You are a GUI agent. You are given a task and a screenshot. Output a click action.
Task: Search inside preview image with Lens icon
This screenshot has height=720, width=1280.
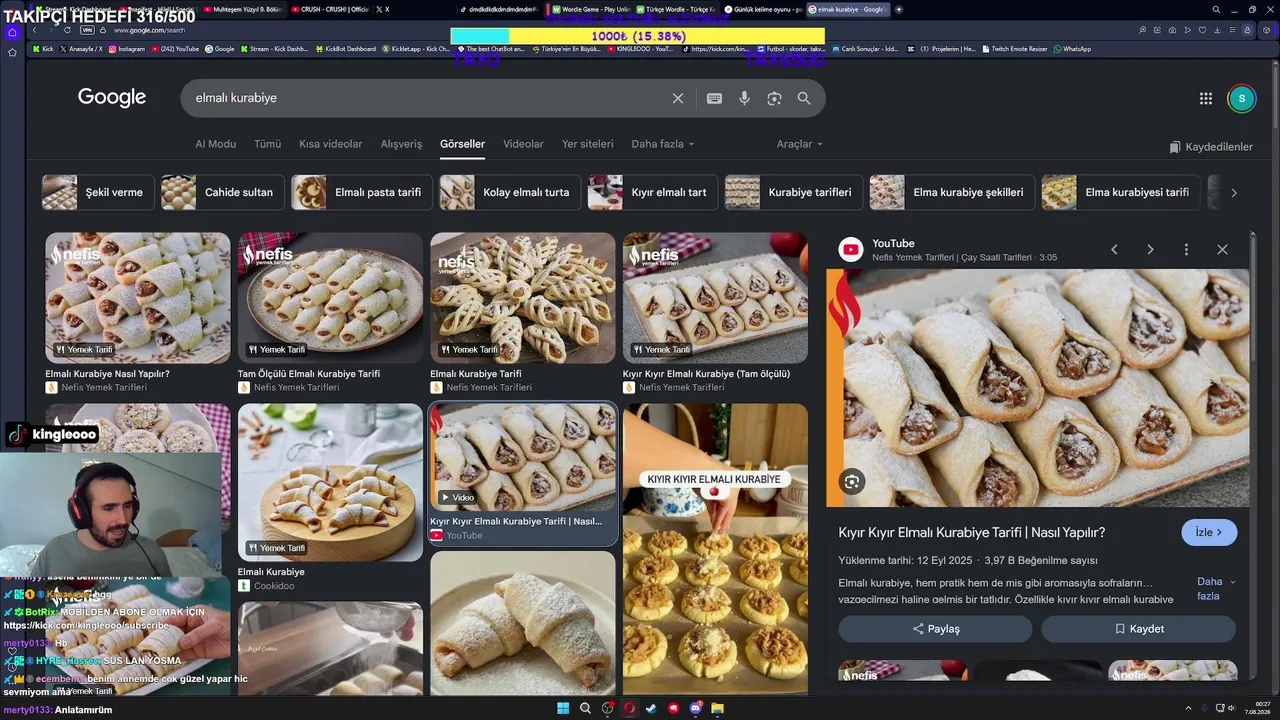pyautogui.click(x=852, y=482)
